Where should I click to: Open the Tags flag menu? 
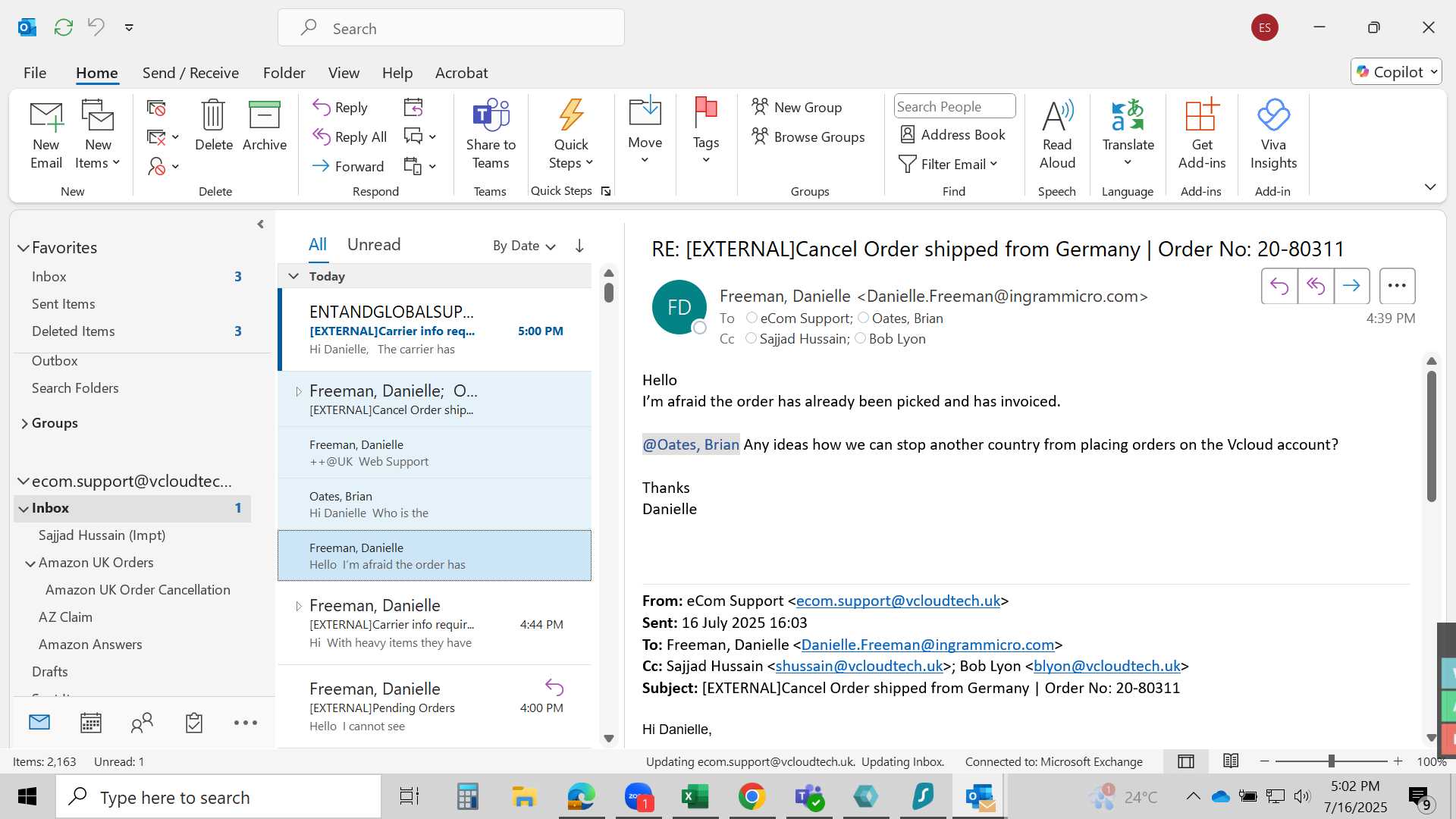click(706, 130)
